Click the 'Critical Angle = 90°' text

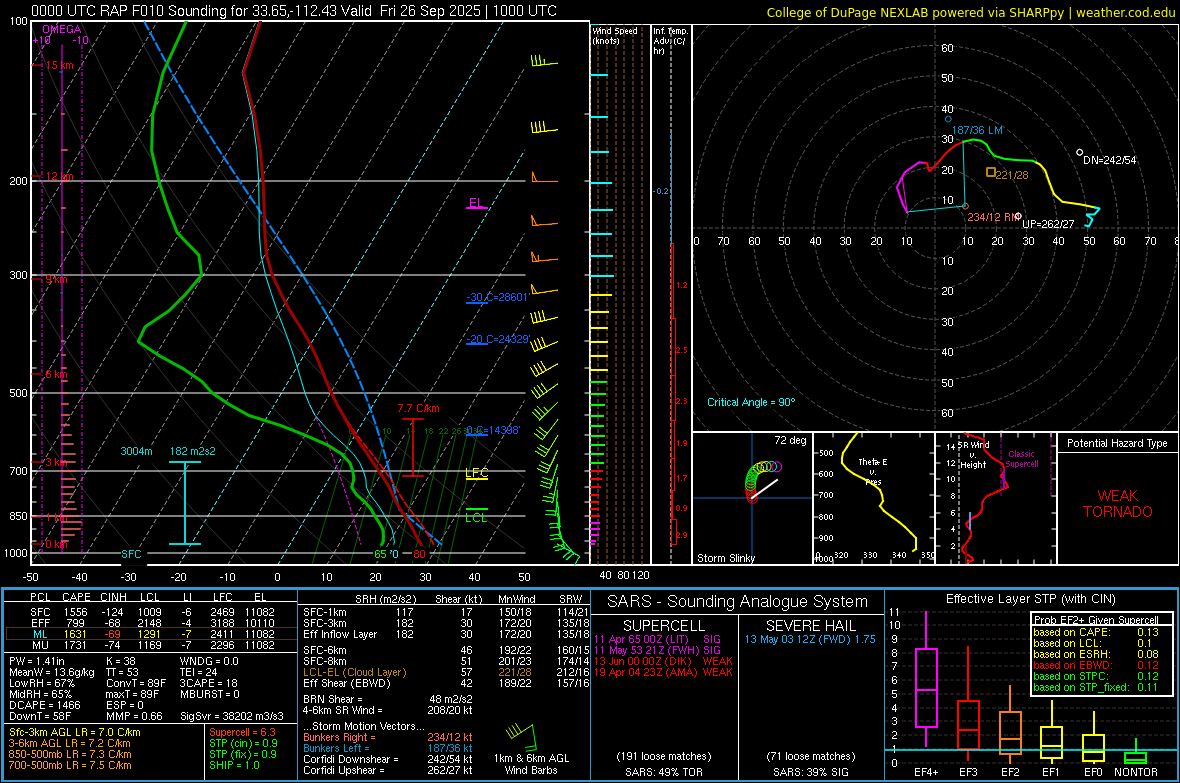tap(751, 402)
